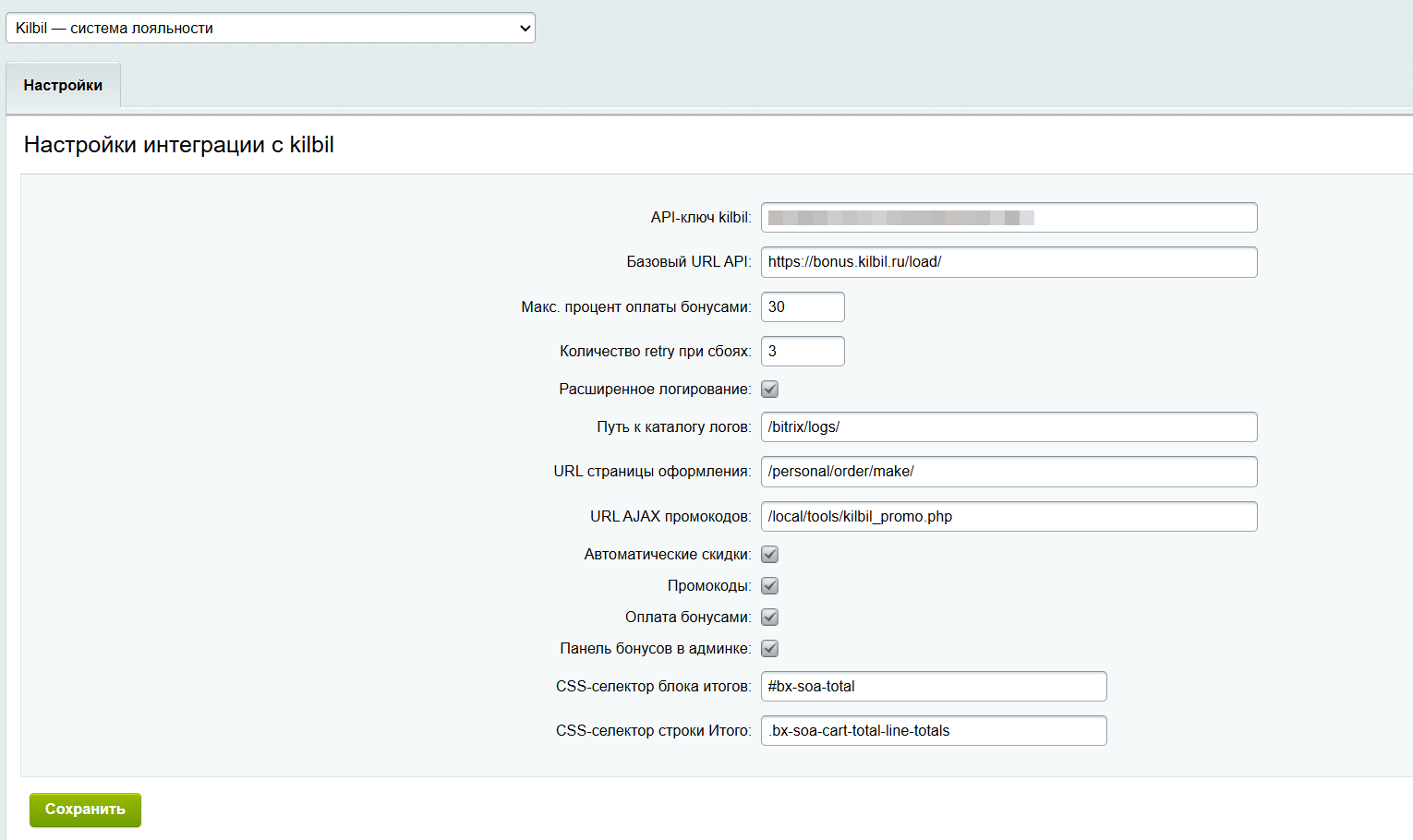Click the 'Автоматические скидки:' label
This screenshot has width=1413, height=840.
(x=668, y=555)
